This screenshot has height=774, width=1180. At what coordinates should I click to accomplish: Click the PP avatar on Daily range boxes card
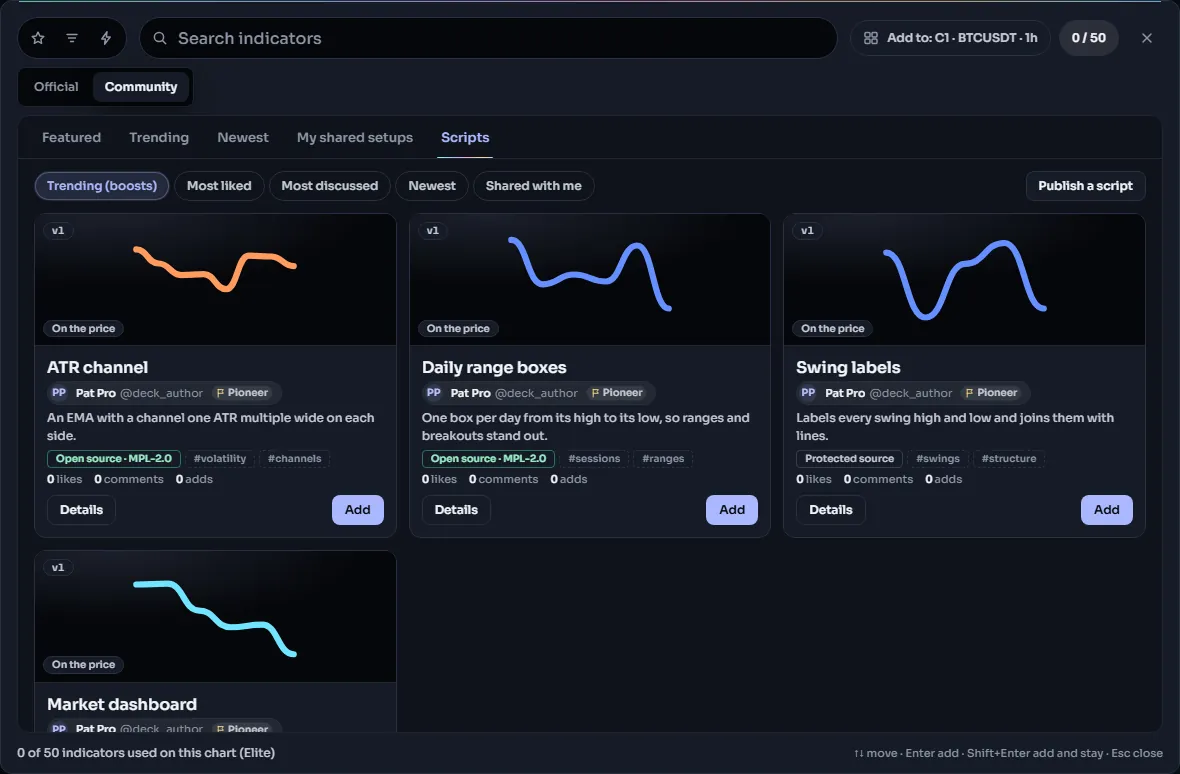pos(433,393)
